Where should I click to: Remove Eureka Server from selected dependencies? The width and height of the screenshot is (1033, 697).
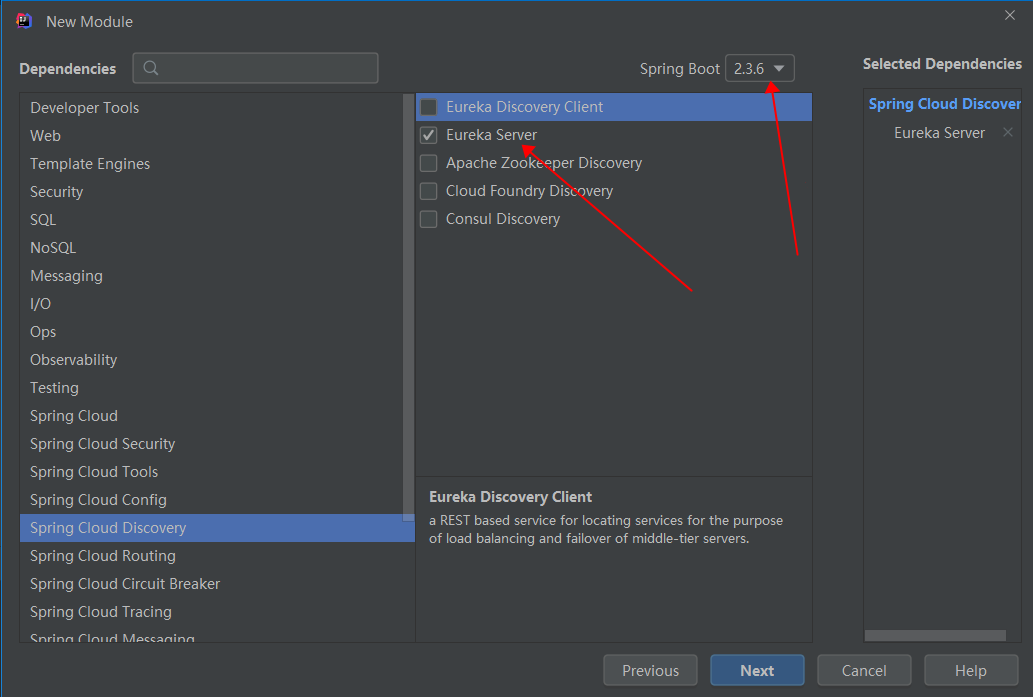click(1007, 132)
